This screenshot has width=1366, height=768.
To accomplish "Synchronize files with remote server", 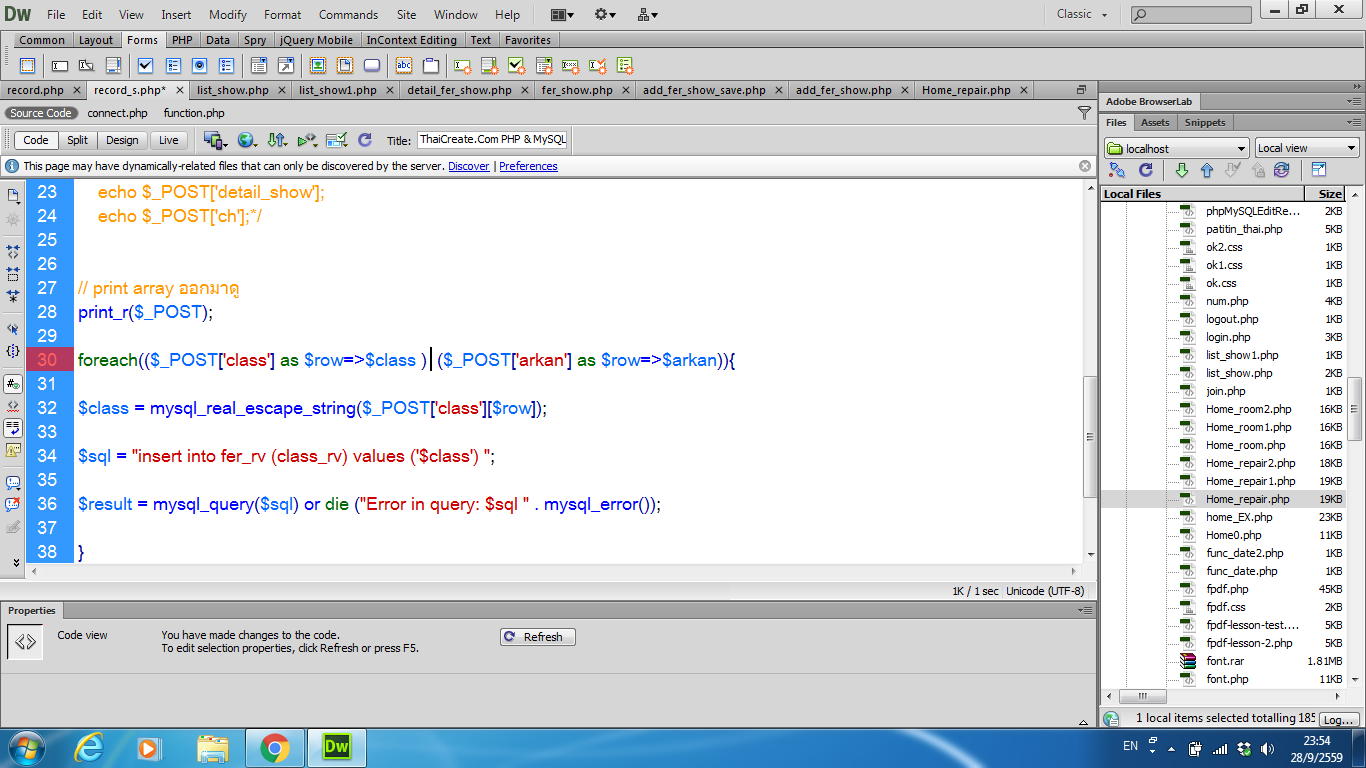I will (x=1282, y=170).
